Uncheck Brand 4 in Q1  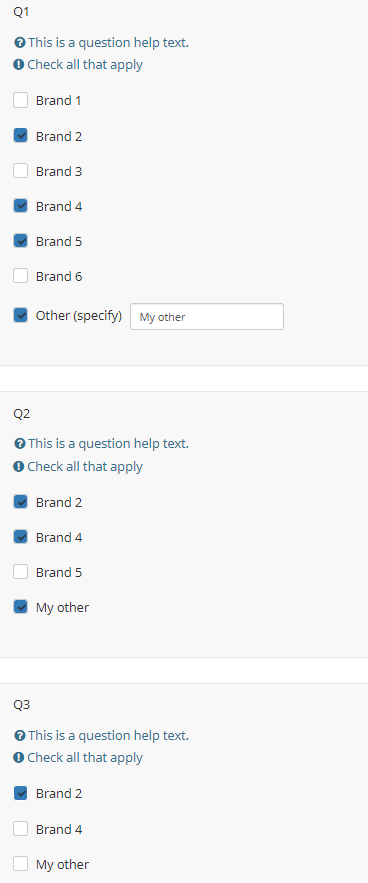click(20, 206)
